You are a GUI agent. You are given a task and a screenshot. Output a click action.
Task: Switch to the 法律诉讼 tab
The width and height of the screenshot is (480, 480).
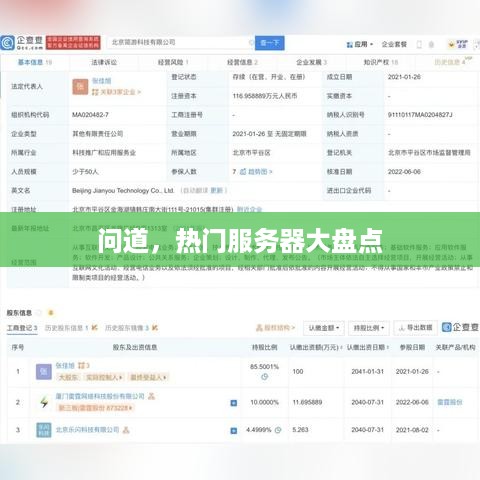pos(104,62)
